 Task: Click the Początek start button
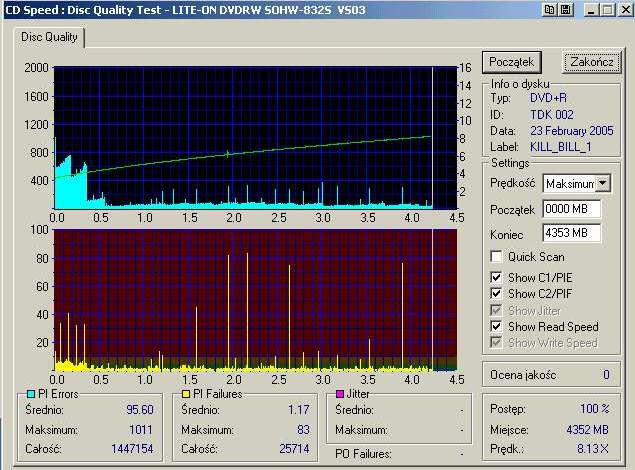coord(512,62)
